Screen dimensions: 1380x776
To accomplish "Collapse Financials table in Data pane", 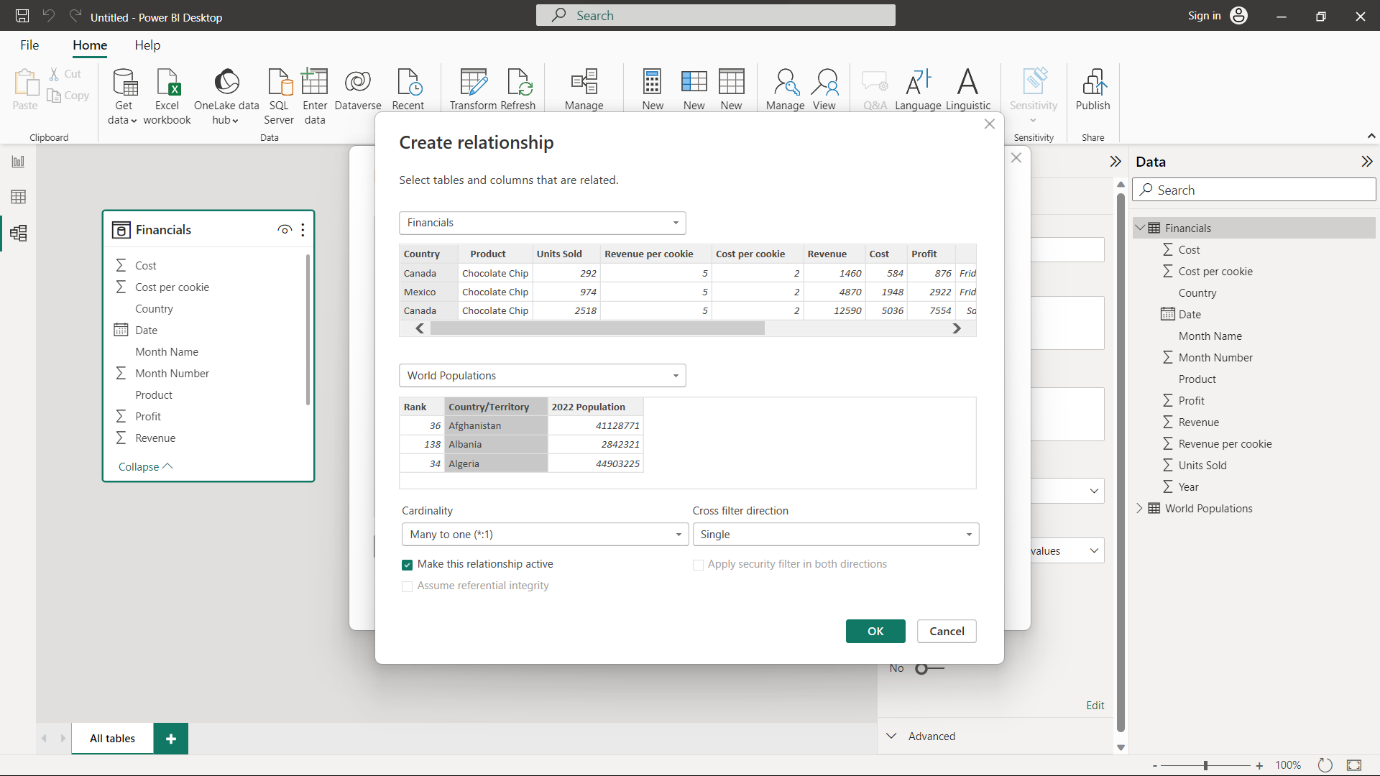I will 1139,228.
